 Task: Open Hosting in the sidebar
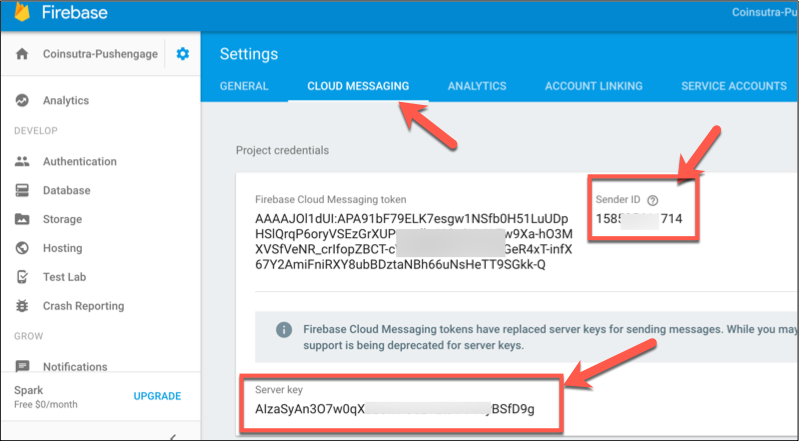62,248
